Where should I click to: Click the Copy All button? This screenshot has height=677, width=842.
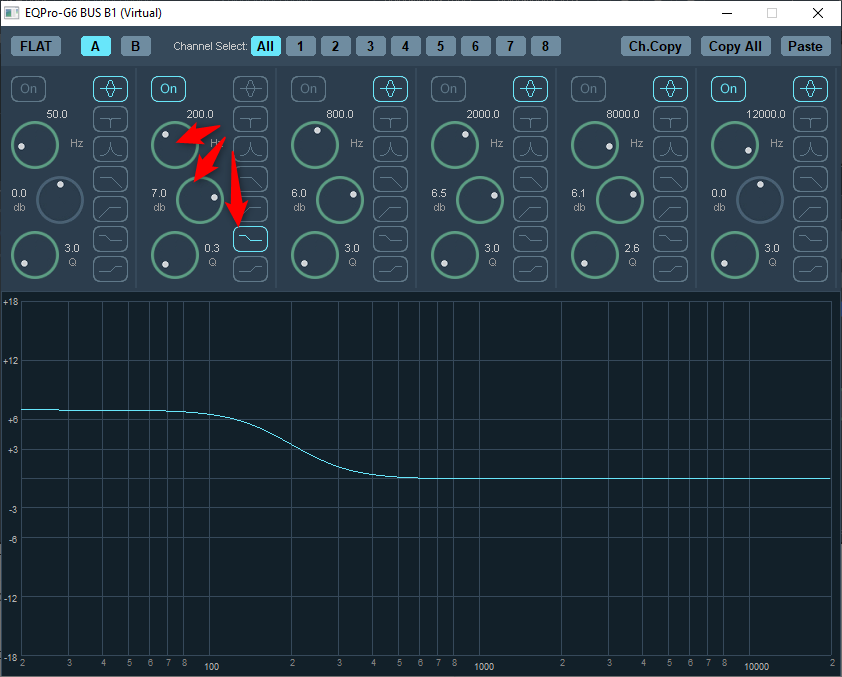[x=735, y=46]
